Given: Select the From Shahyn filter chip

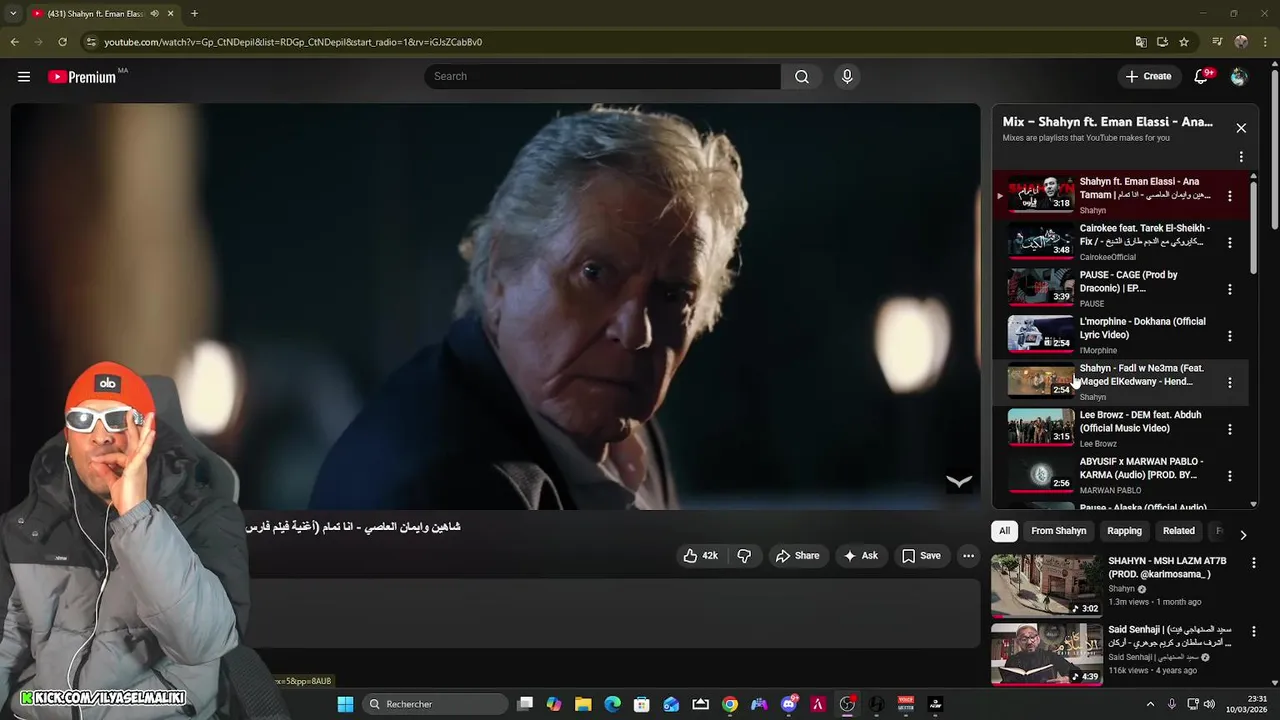Looking at the screenshot, I should [1058, 531].
